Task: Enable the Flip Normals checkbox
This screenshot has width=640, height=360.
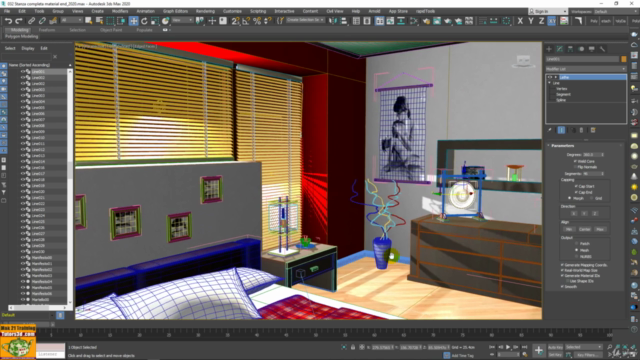Action: pos(576,167)
